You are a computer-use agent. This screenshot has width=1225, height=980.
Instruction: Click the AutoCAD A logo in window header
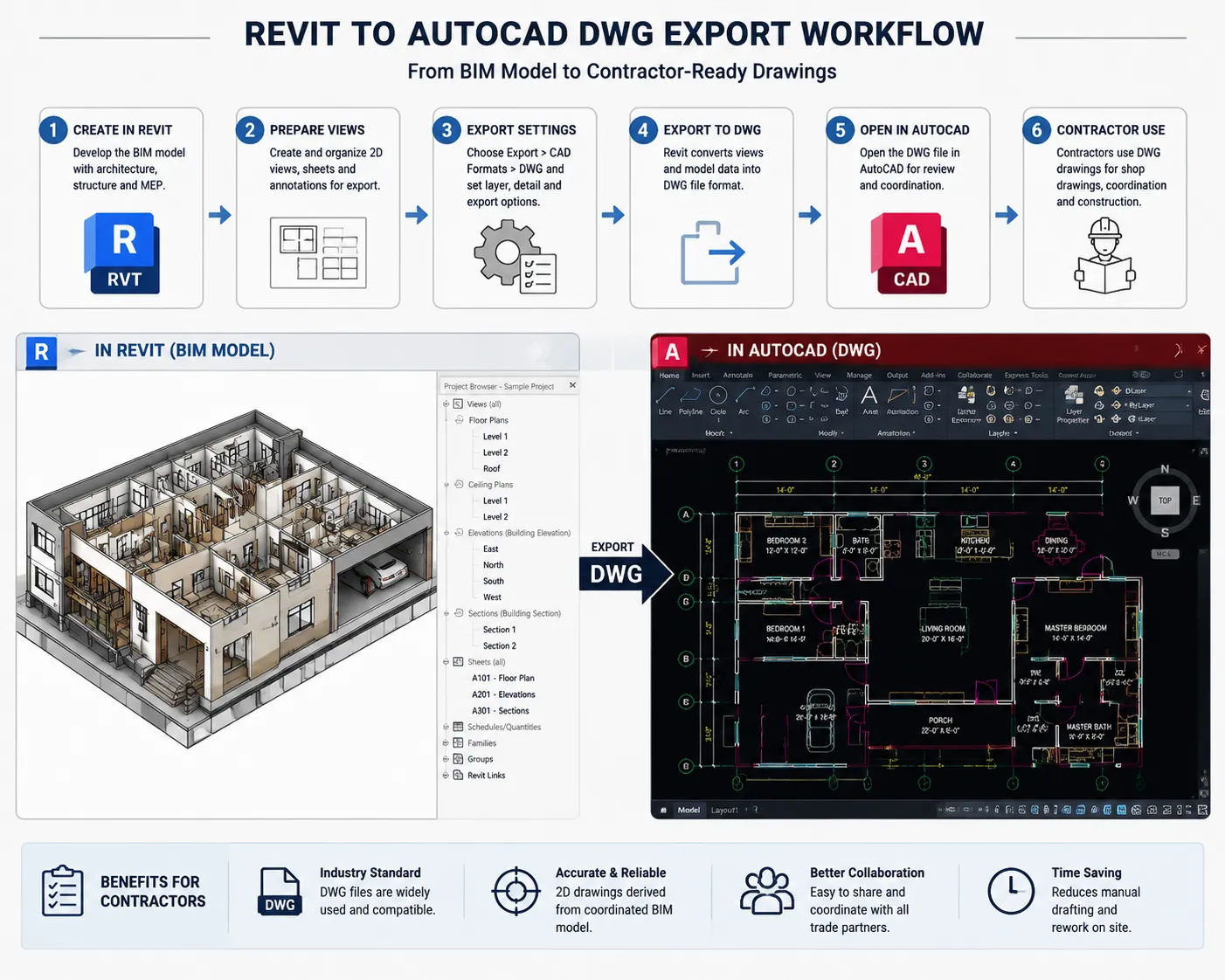tap(671, 351)
